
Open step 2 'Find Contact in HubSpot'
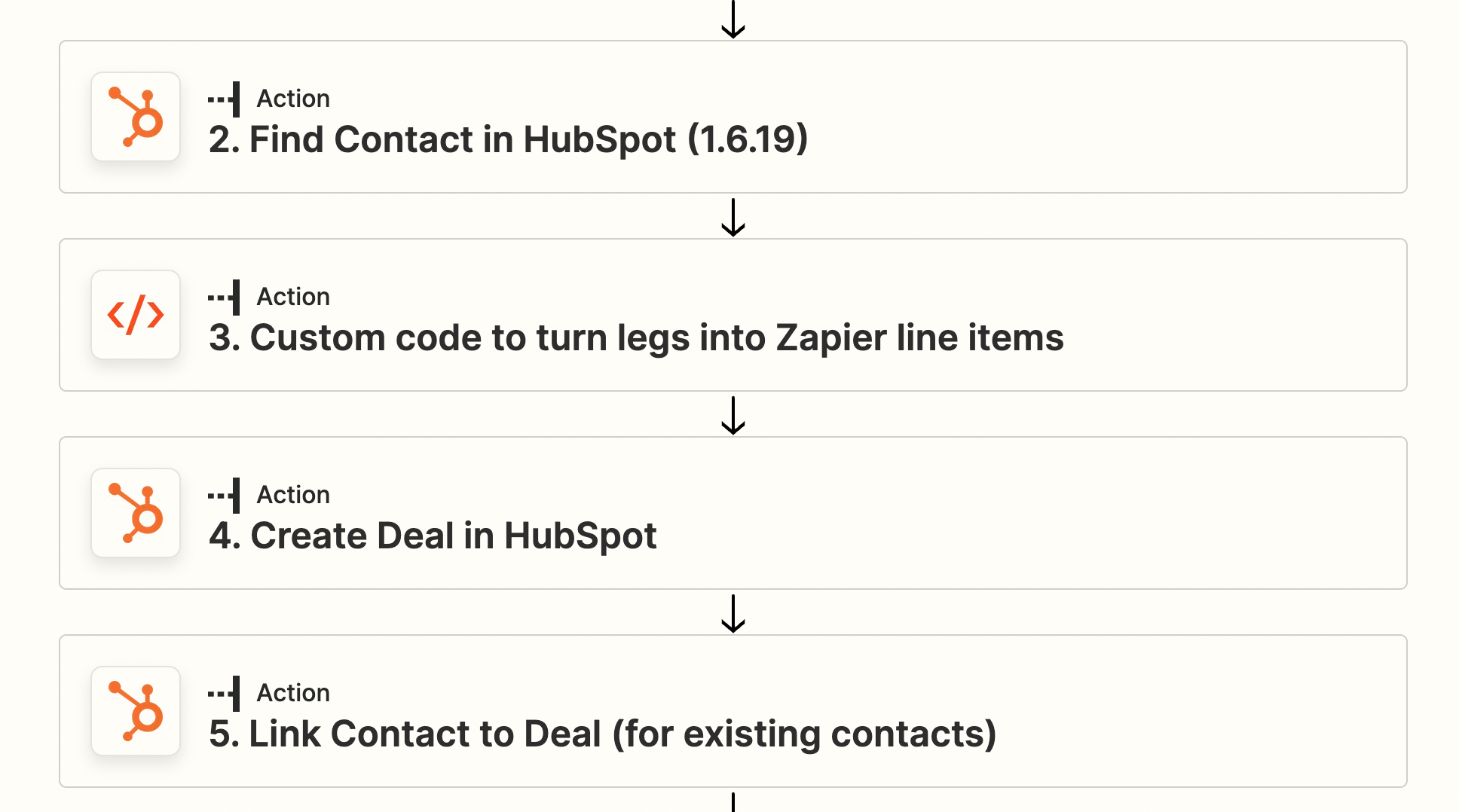[x=509, y=139]
